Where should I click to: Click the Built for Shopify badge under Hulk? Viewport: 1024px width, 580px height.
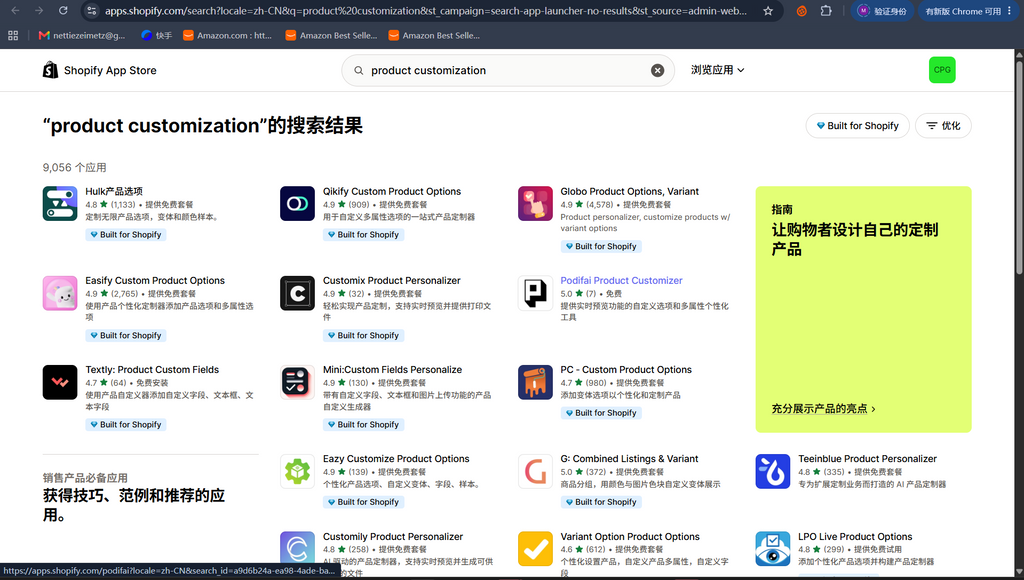tap(126, 234)
